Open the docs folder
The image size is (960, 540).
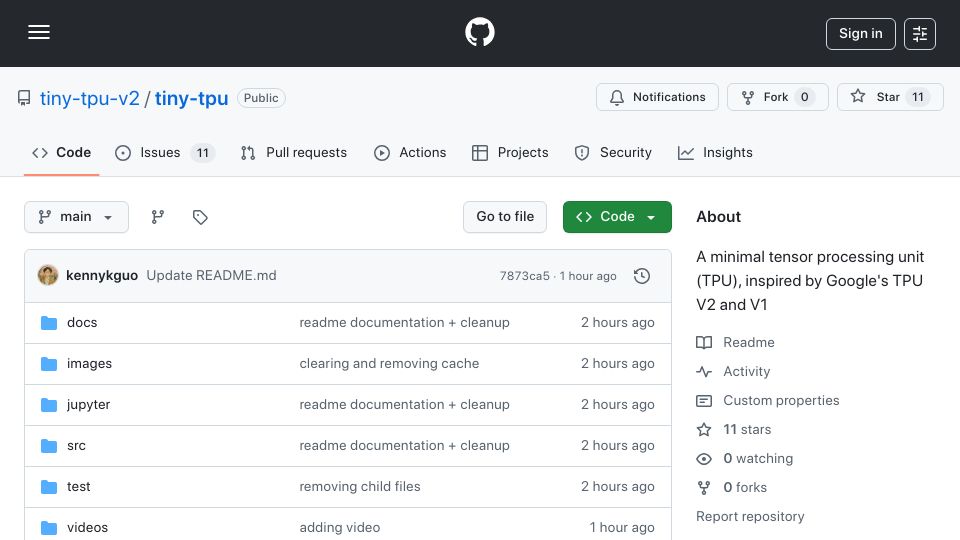coord(82,323)
